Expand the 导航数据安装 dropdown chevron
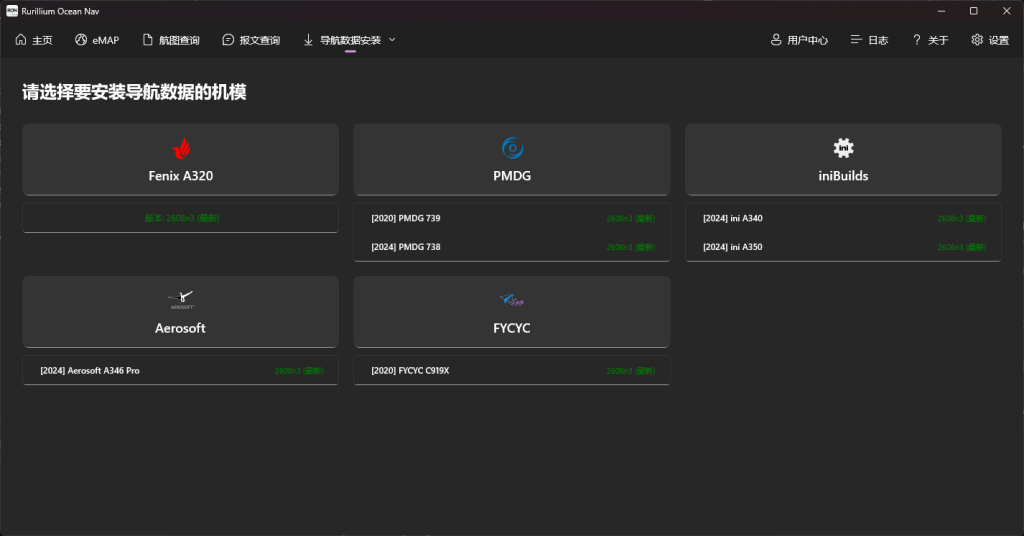The image size is (1024, 536). [392, 40]
